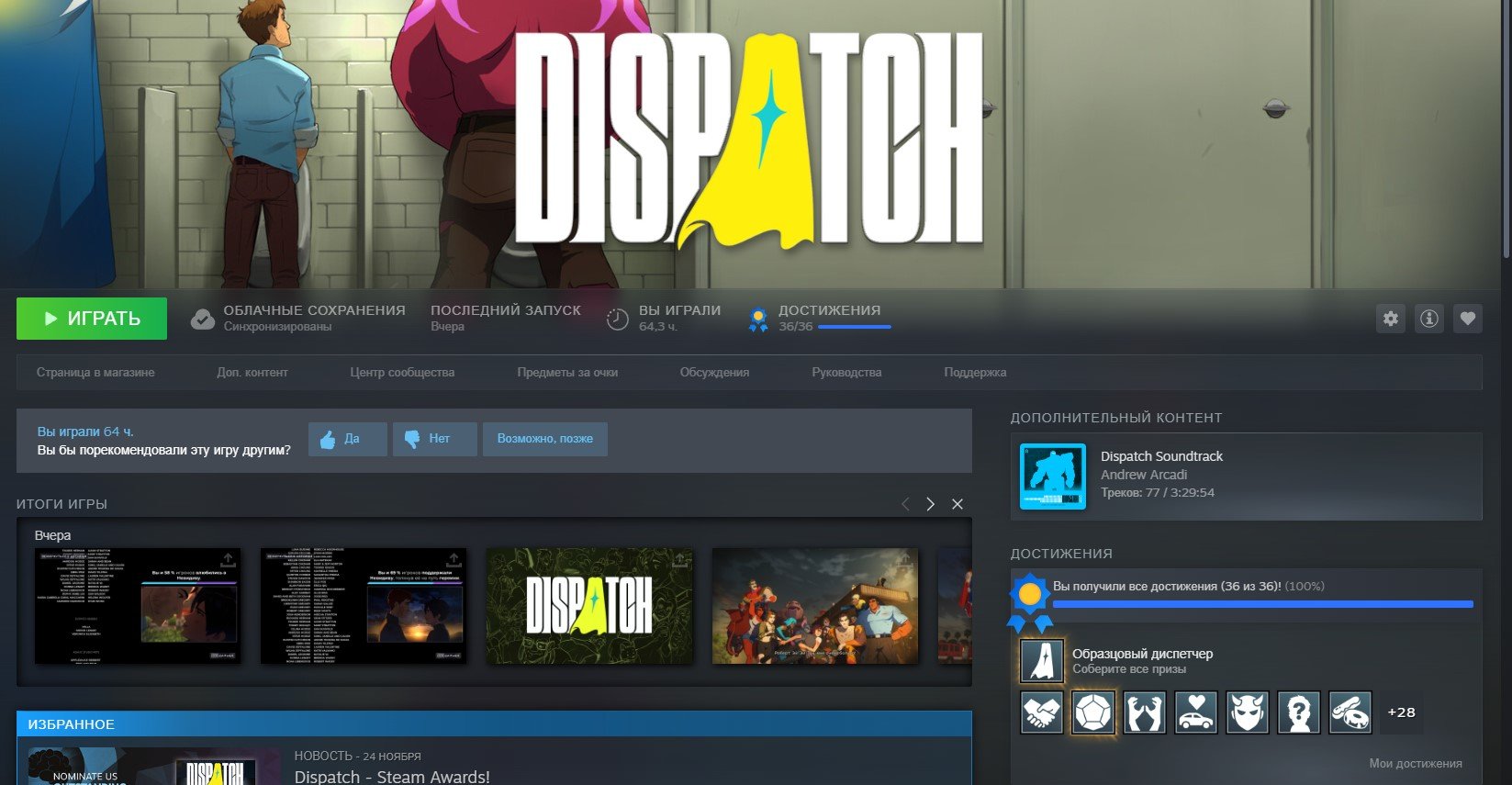Screen dimensions: 1512x785
Task: Click the handshake achievement icon
Action: [1041, 712]
